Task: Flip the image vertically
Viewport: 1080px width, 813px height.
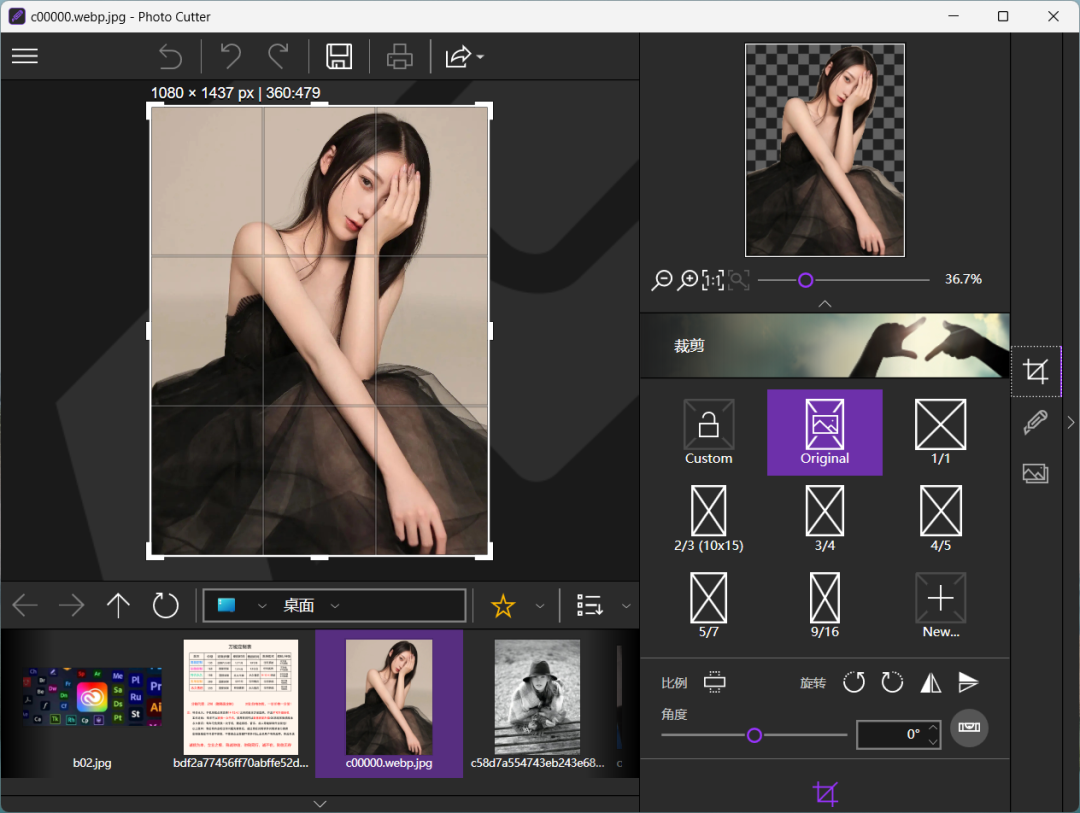Action: pos(967,682)
